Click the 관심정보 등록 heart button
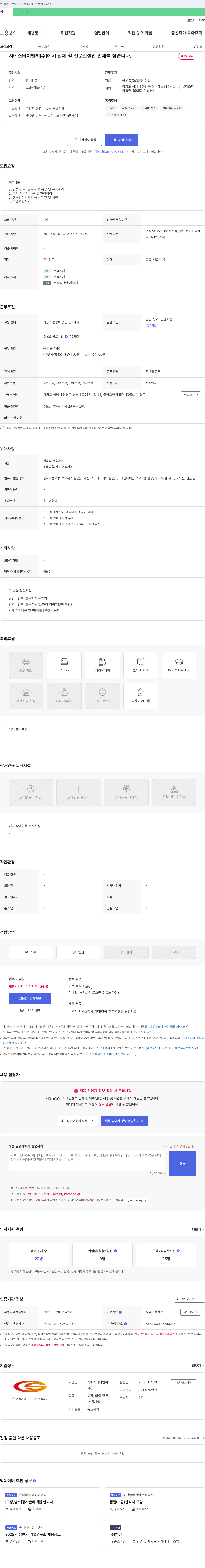The width and height of the screenshot is (205, 1568). (x=85, y=140)
